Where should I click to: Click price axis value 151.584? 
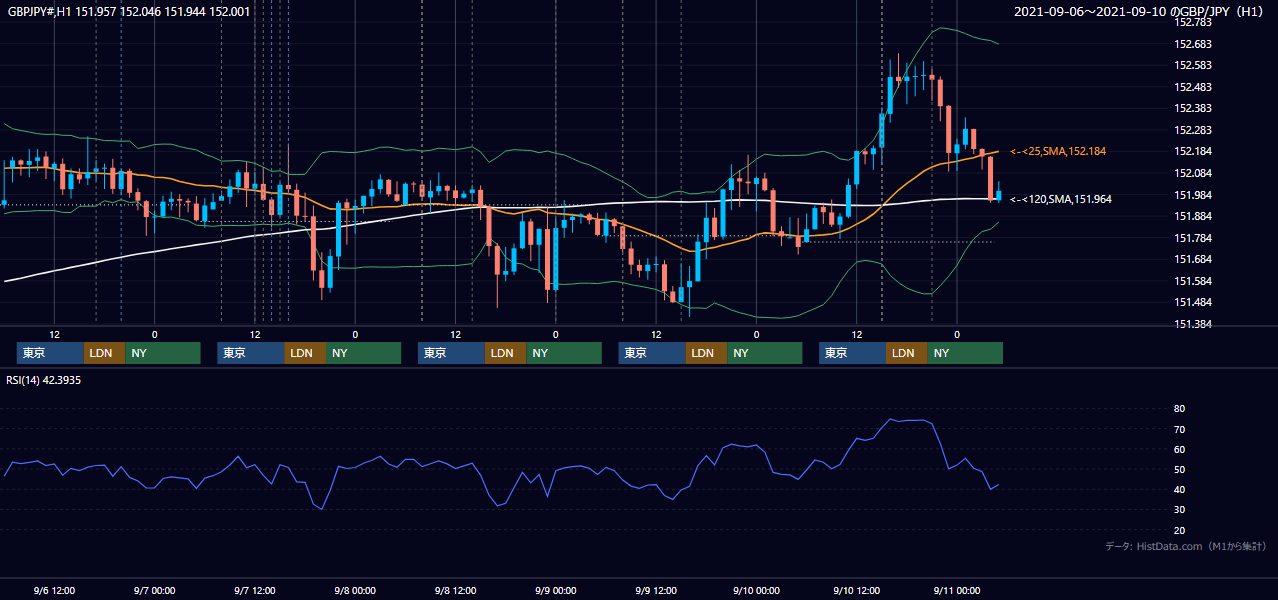pos(1192,281)
